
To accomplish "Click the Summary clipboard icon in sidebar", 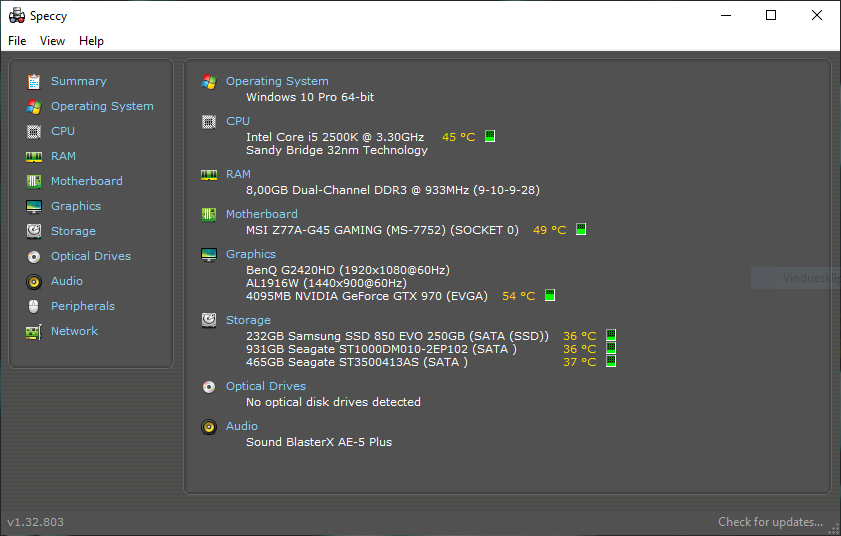I will click(34, 82).
